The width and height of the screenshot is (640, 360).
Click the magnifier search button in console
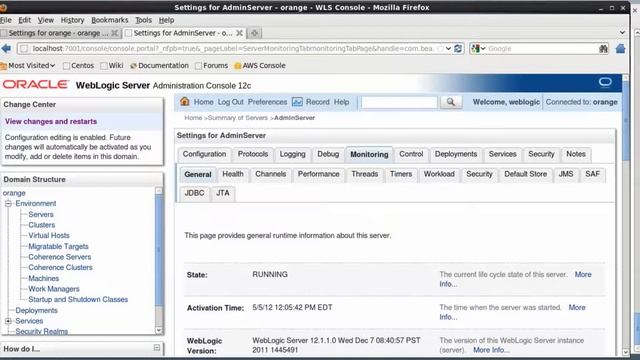(451, 102)
